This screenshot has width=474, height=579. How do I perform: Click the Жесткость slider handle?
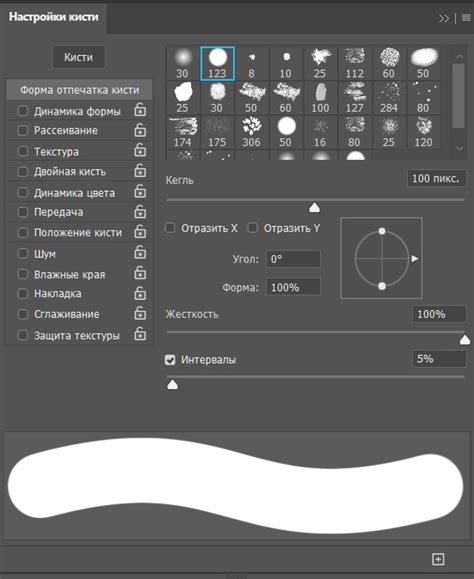pyautogui.click(x=465, y=339)
